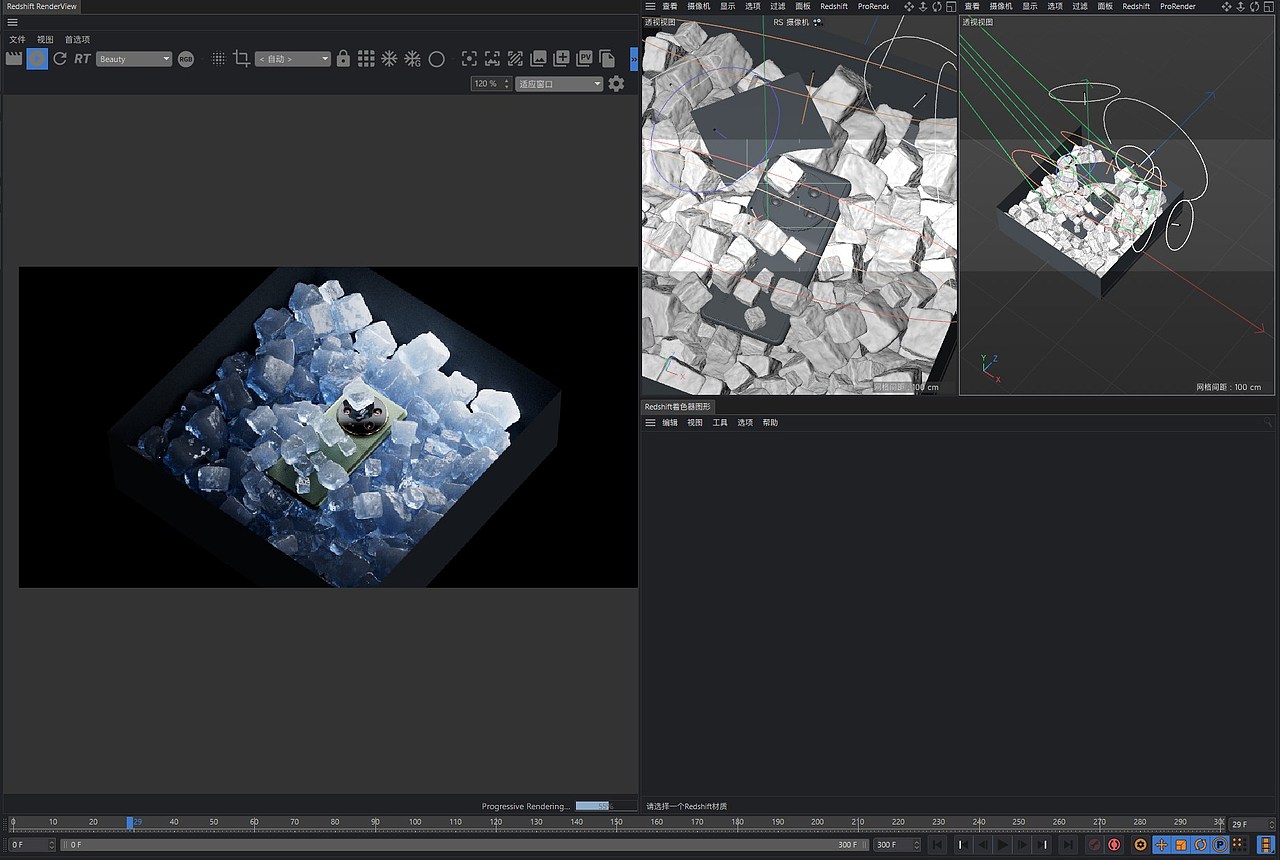Click the play forward button
This screenshot has height=860, width=1280.
[1003, 845]
